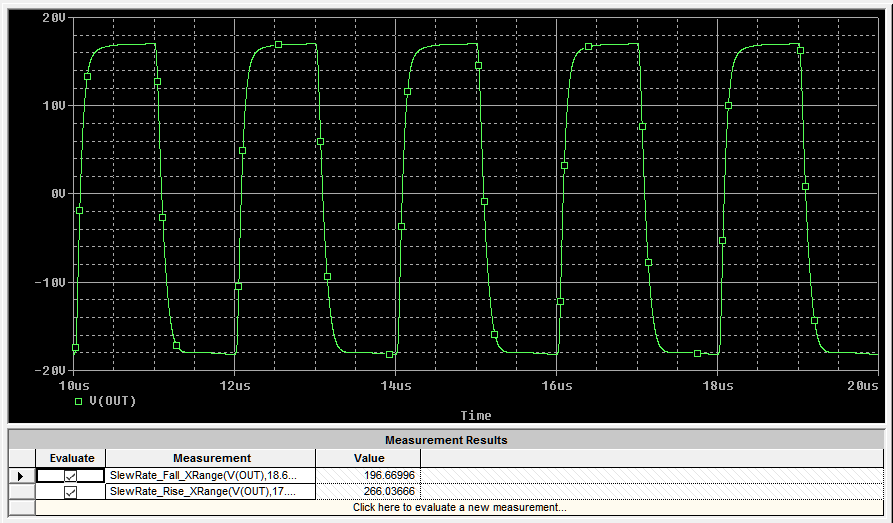Click the 14us x-axis label
893x523 pixels.
click(x=396, y=386)
